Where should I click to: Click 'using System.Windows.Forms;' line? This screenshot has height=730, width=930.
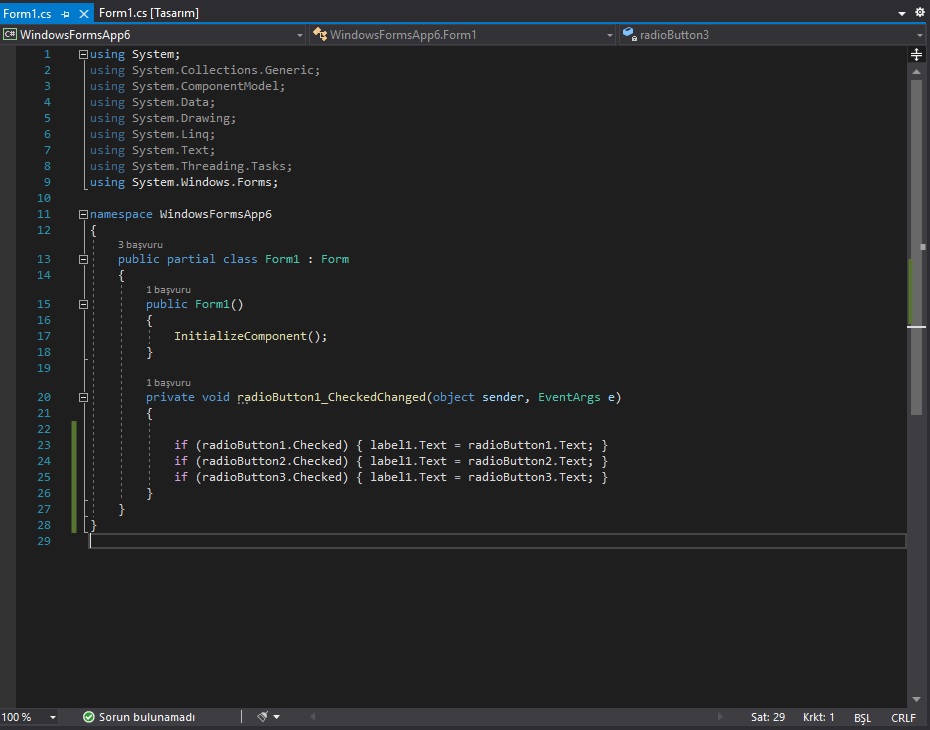pyautogui.click(x=184, y=183)
